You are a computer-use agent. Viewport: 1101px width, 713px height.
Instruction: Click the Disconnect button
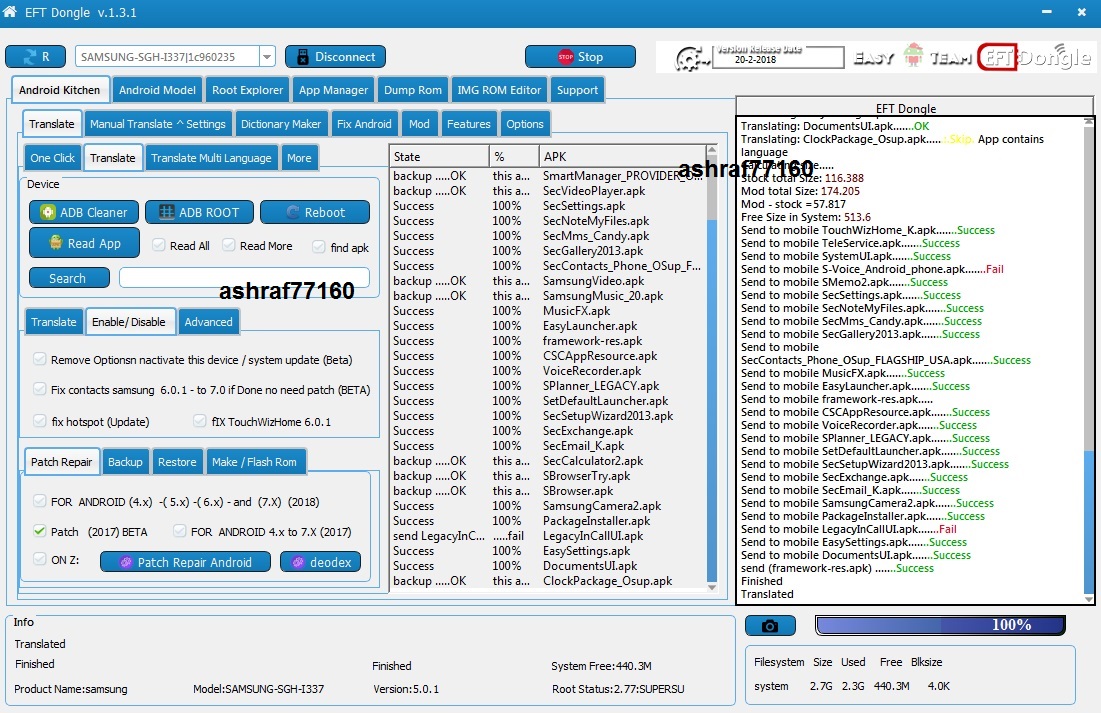pos(335,57)
